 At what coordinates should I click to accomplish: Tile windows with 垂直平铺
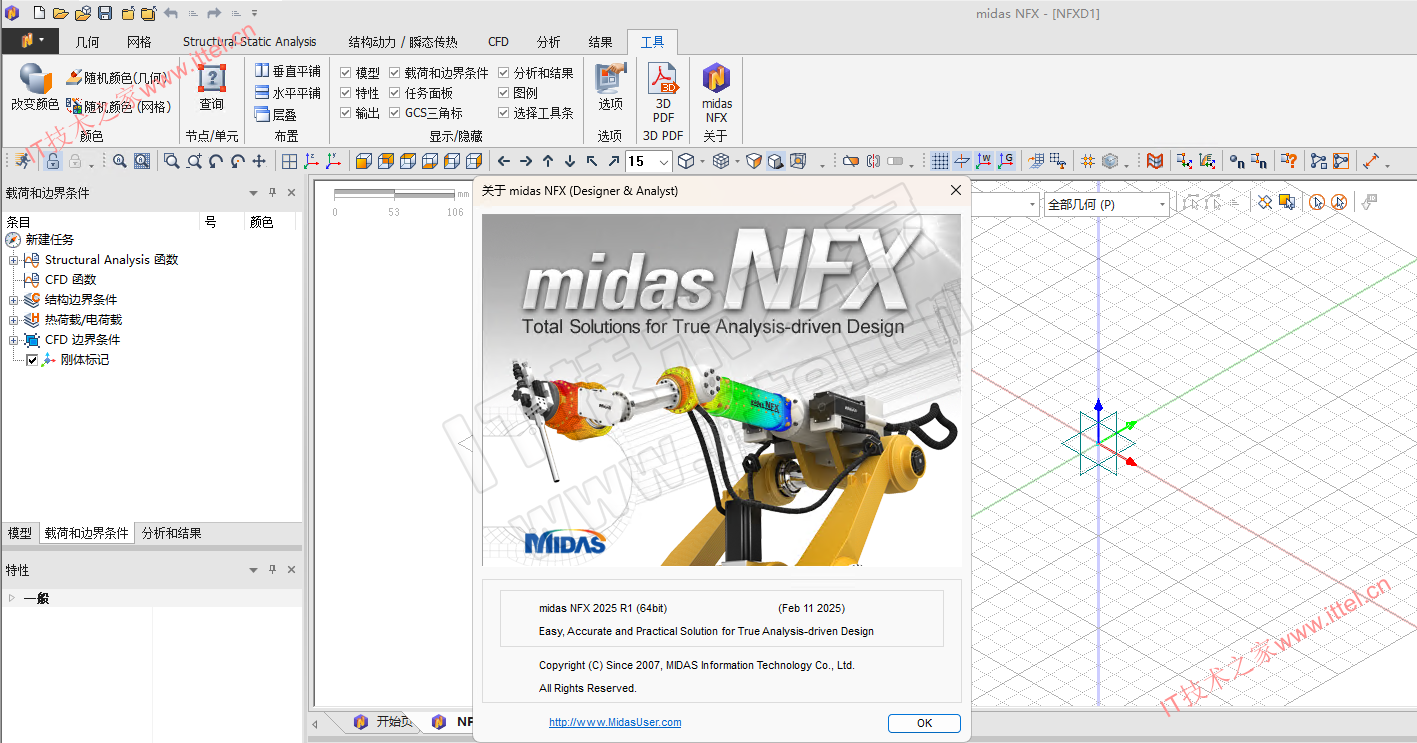pos(288,71)
